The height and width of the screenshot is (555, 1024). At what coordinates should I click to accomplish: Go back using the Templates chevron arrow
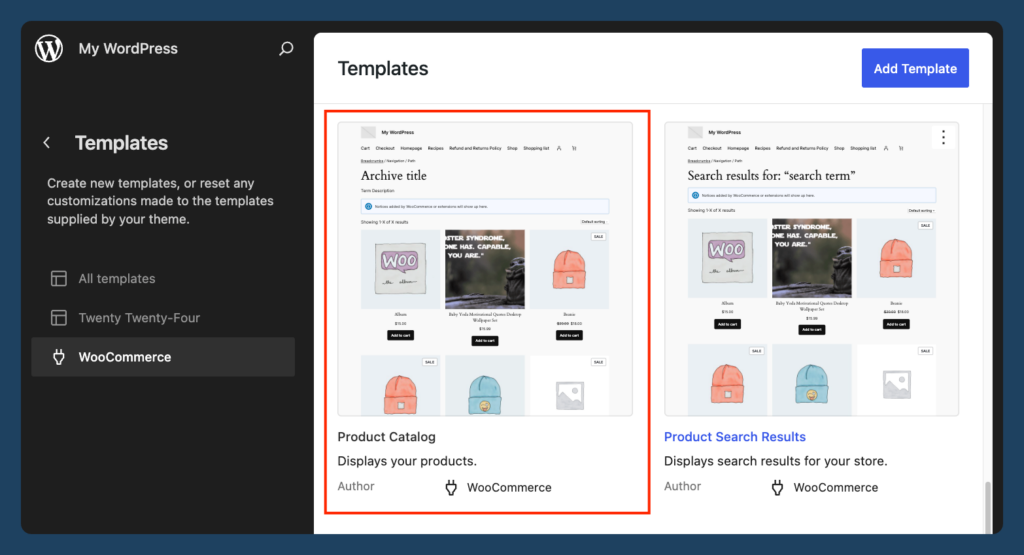point(46,142)
